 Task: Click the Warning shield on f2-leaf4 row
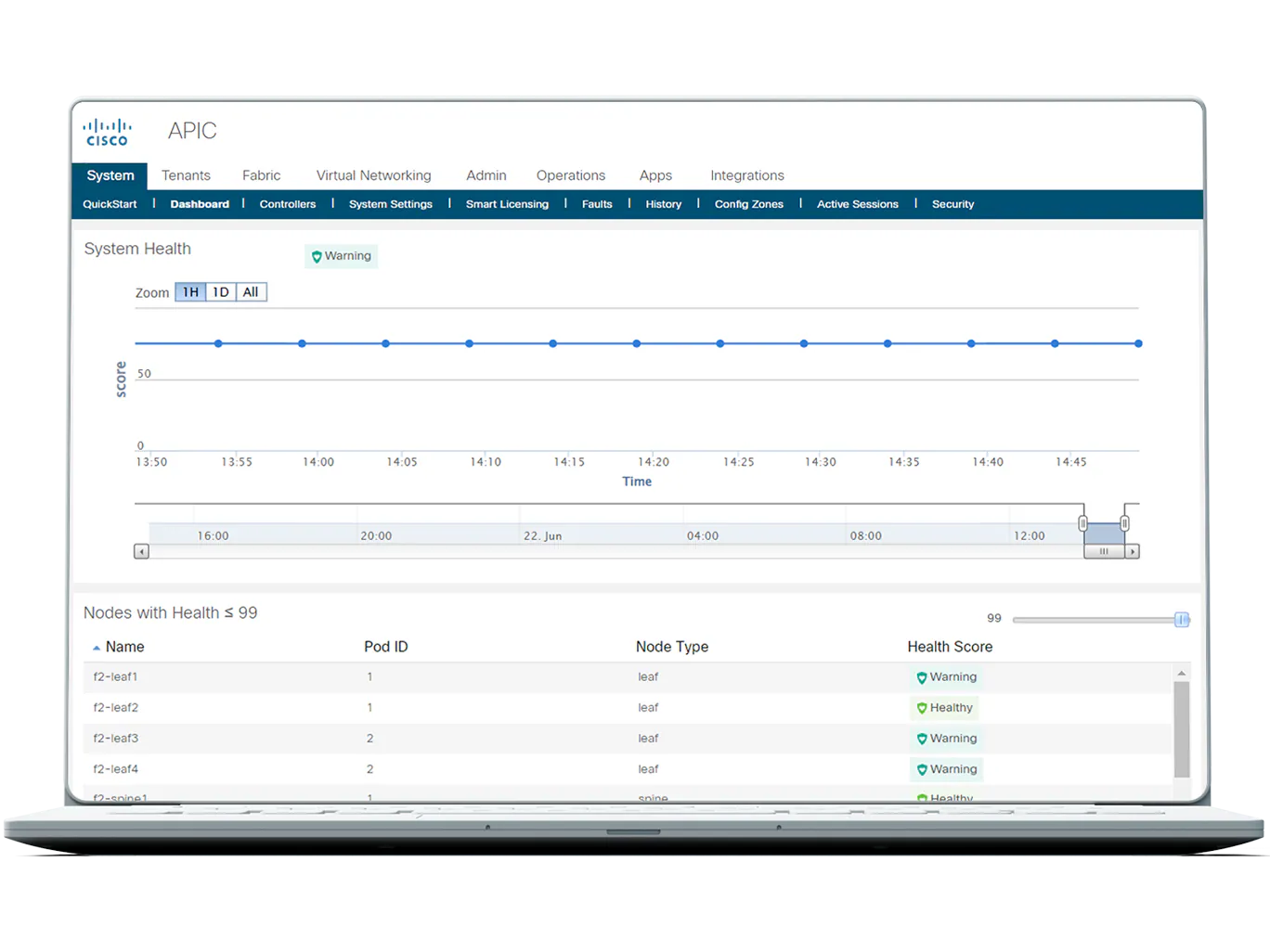tap(922, 769)
